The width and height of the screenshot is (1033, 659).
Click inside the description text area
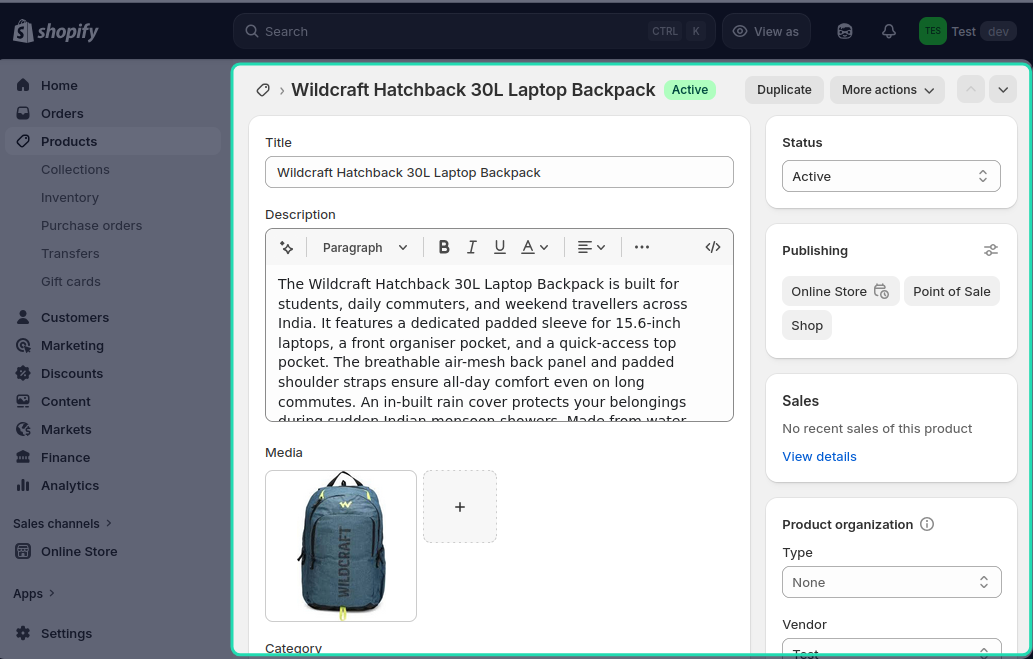click(x=499, y=343)
